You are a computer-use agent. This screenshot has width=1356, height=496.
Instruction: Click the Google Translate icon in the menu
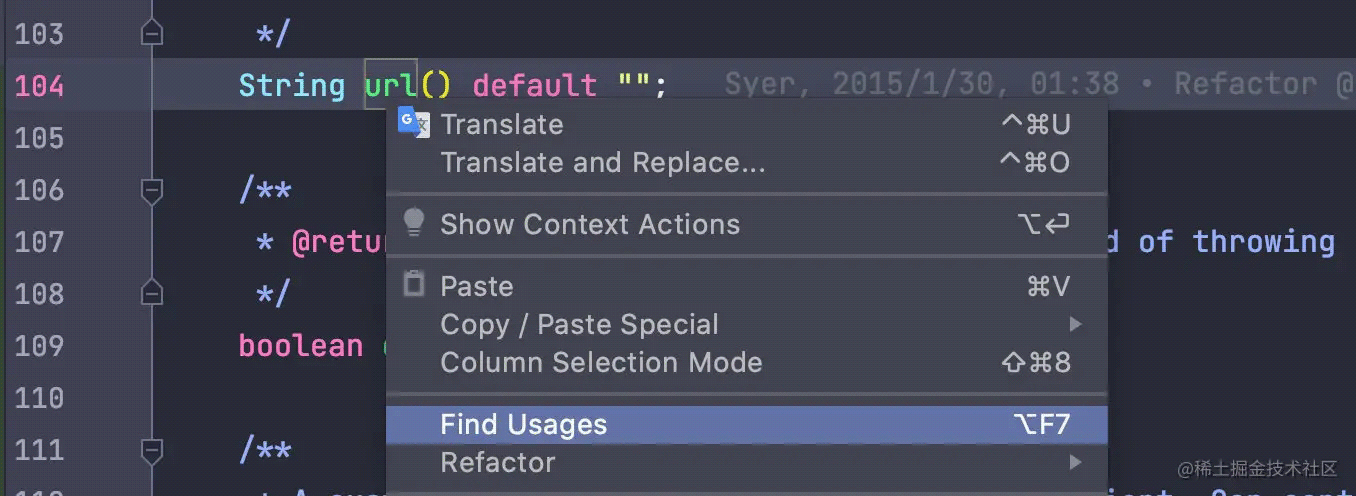pos(413,122)
